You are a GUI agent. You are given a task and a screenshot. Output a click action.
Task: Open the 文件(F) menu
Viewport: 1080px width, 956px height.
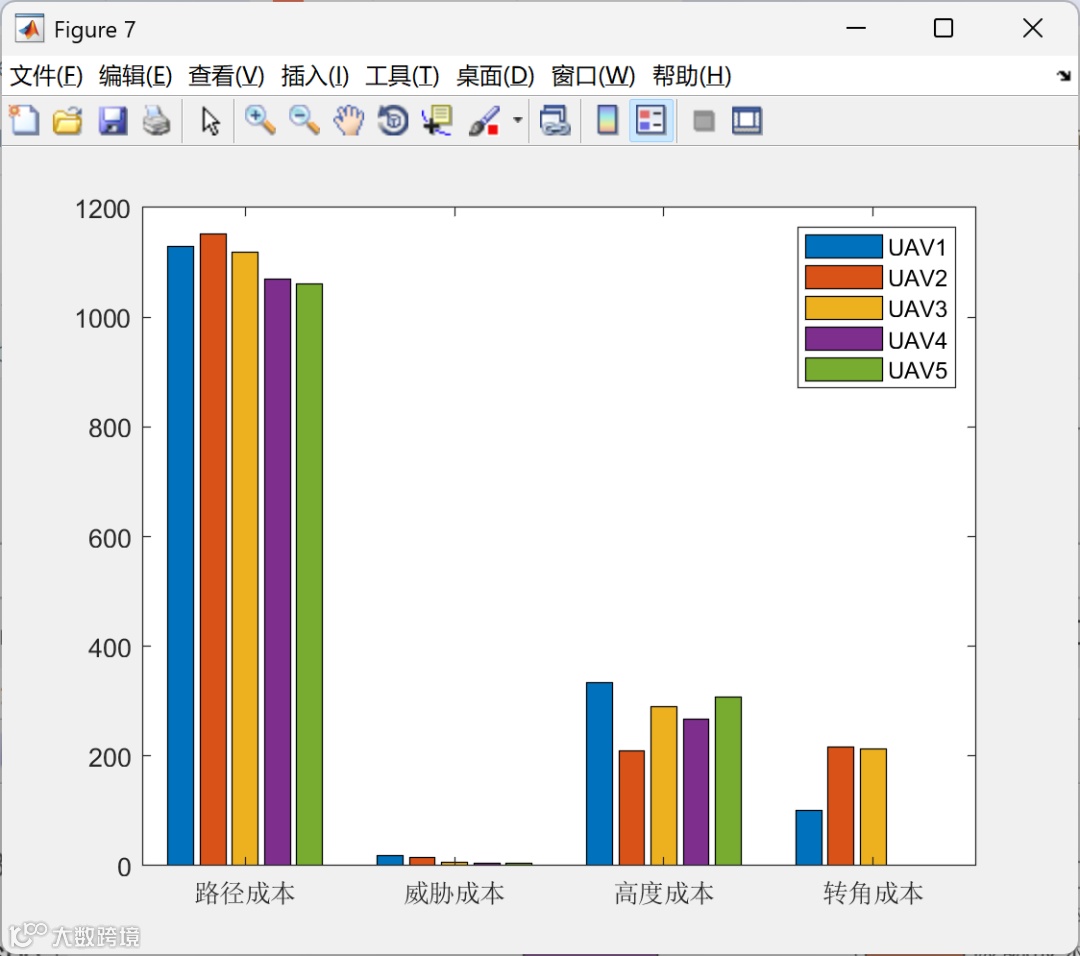point(46,75)
